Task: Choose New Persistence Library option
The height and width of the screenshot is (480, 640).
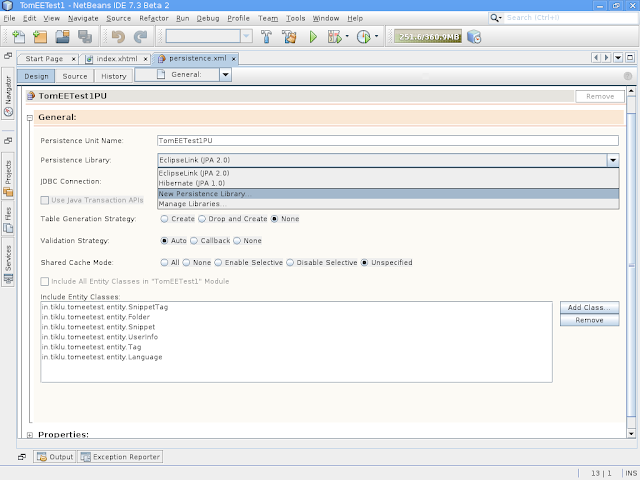Action: click(x=388, y=193)
